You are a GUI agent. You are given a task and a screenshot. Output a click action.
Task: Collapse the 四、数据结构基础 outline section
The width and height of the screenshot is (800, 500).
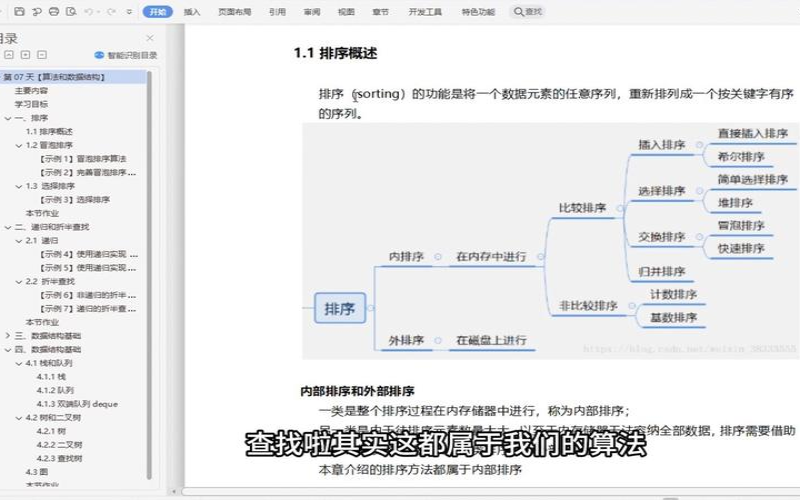click(8, 349)
